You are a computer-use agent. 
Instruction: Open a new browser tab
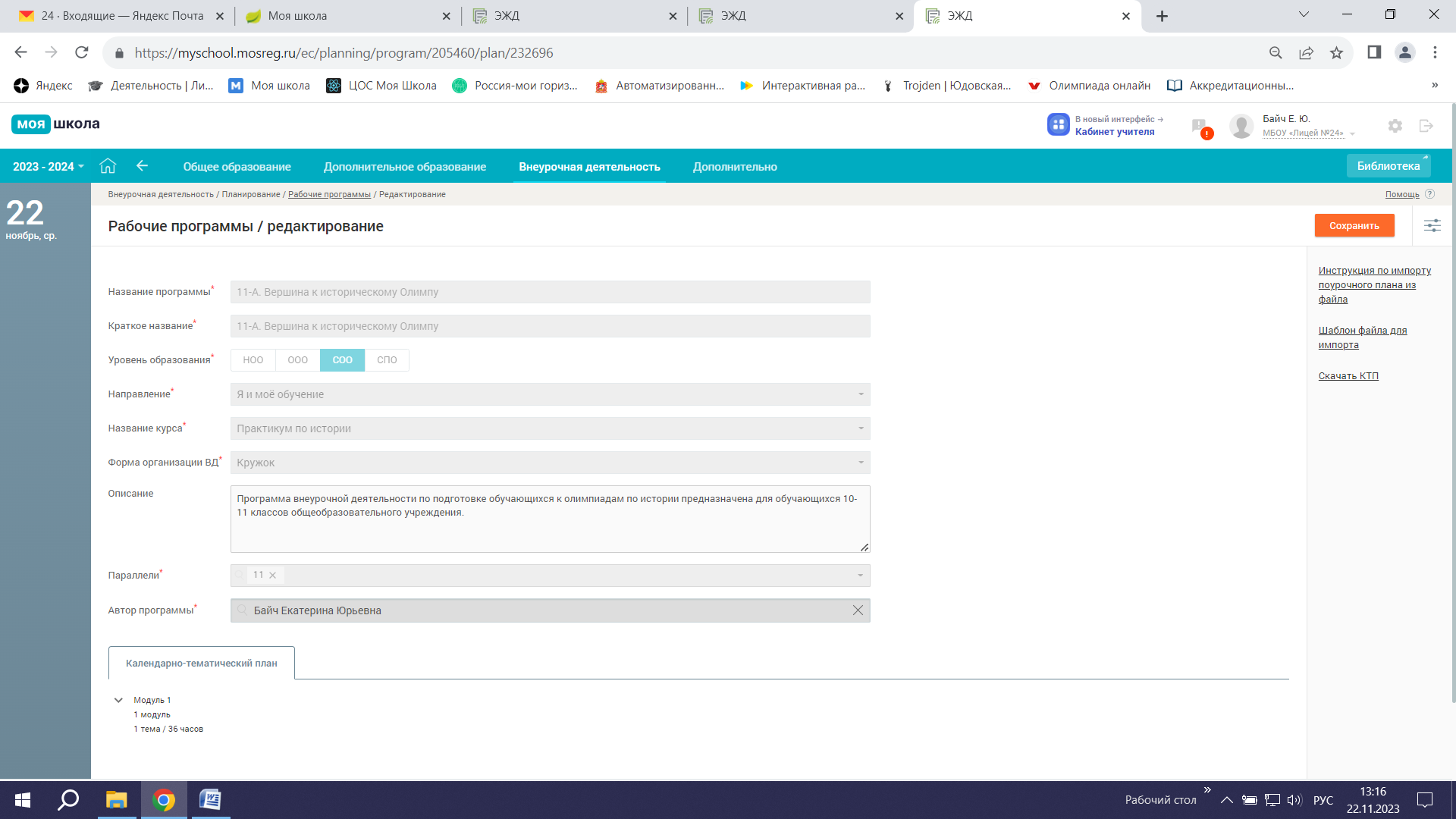point(1162,16)
